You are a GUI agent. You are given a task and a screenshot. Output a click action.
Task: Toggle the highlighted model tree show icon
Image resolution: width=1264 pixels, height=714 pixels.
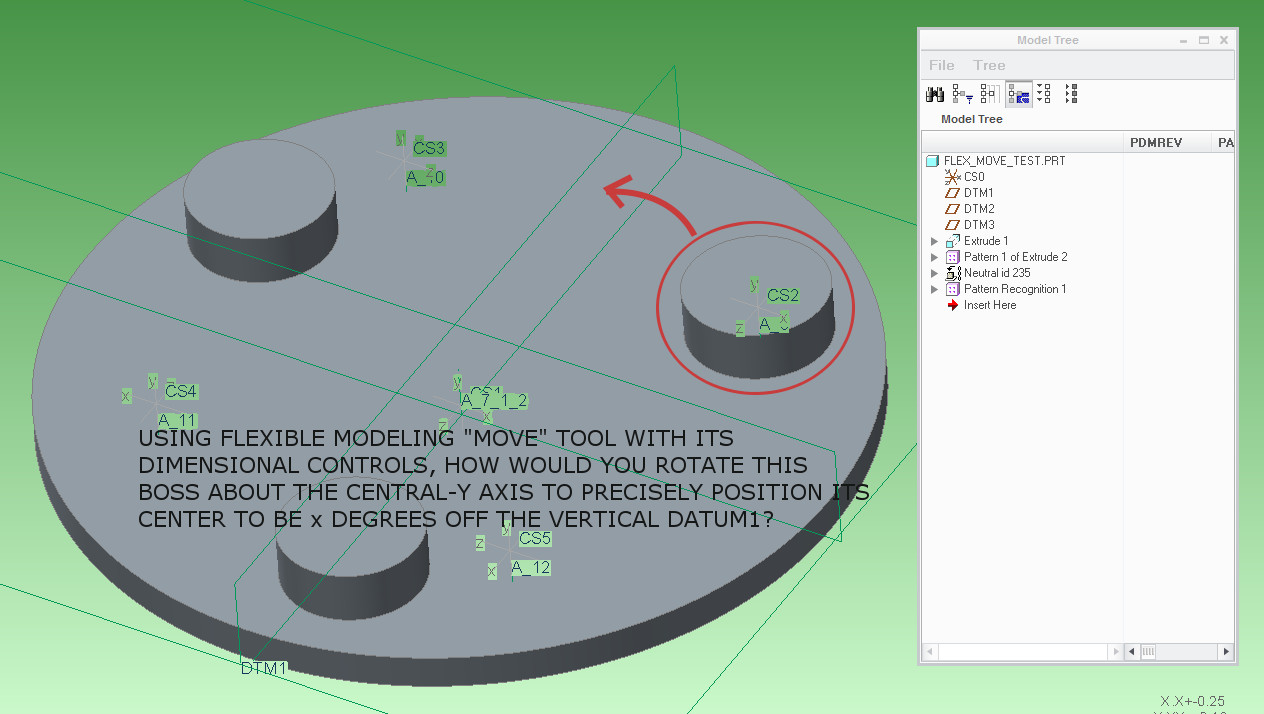1019,94
